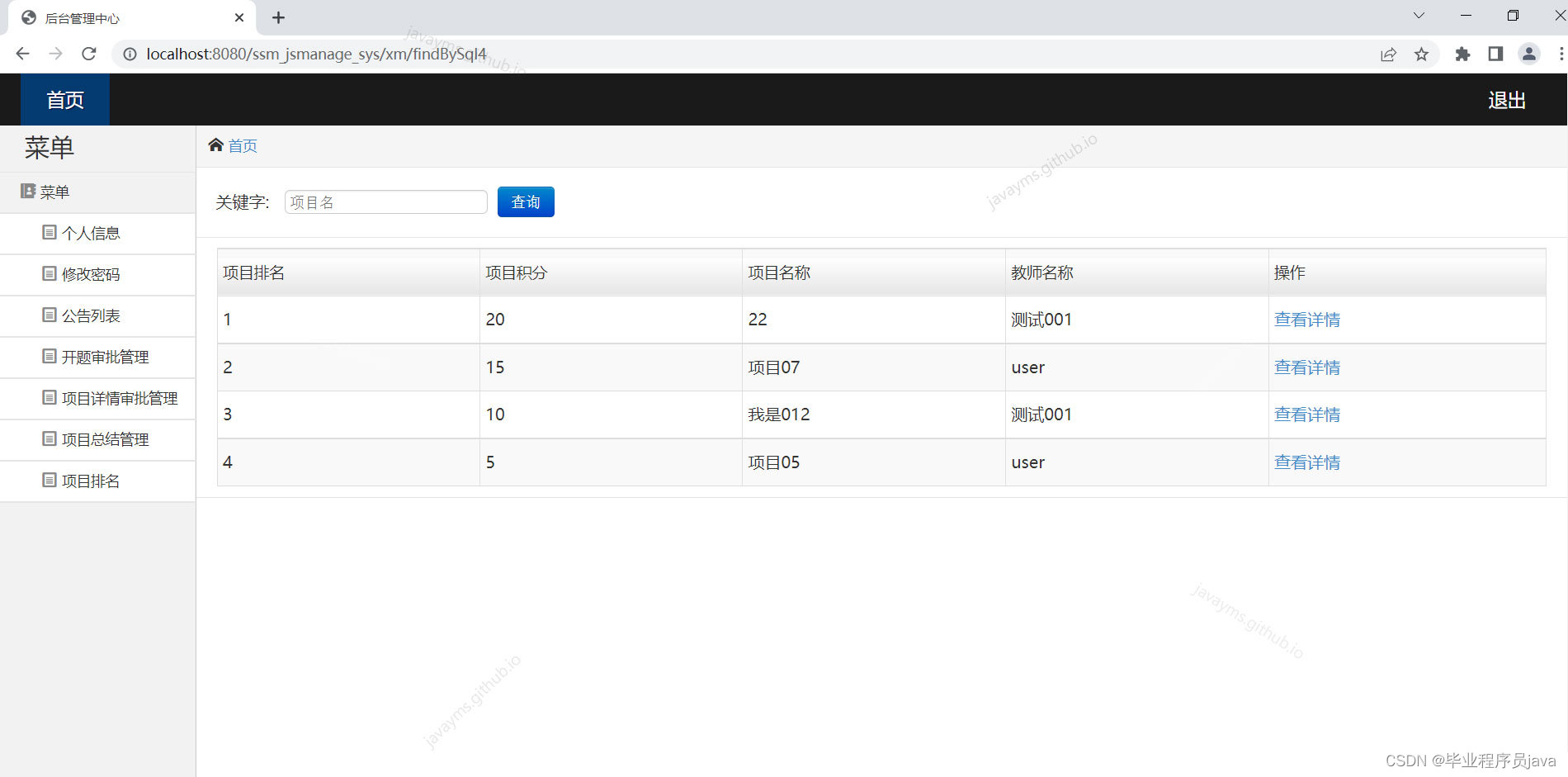Open the extensions puzzle icon

1462,54
